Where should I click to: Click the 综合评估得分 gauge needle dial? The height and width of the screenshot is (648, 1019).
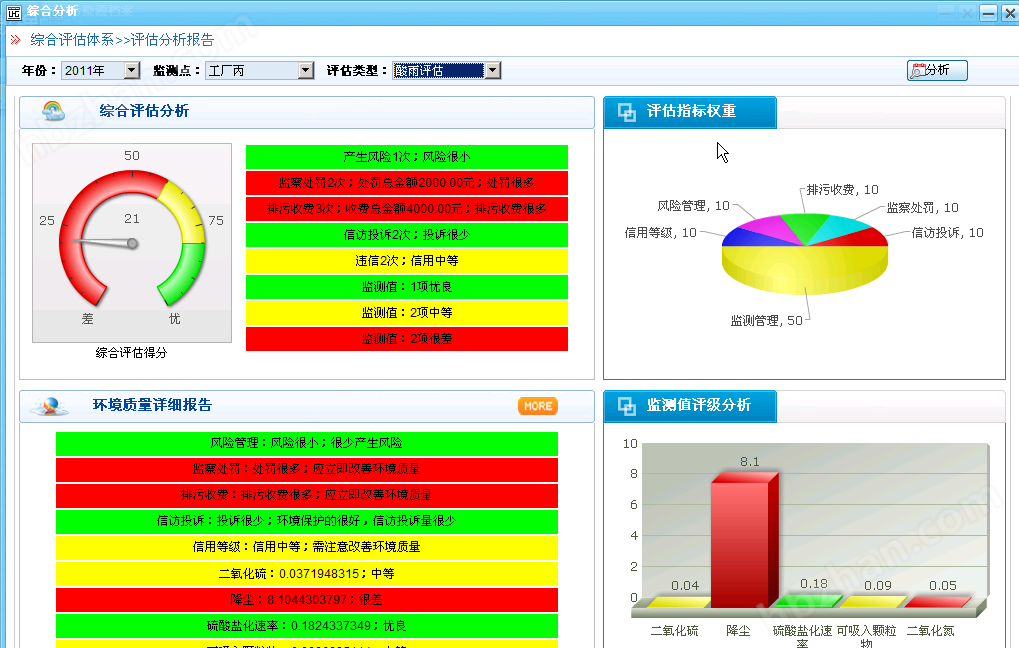pyautogui.click(x=132, y=243)
